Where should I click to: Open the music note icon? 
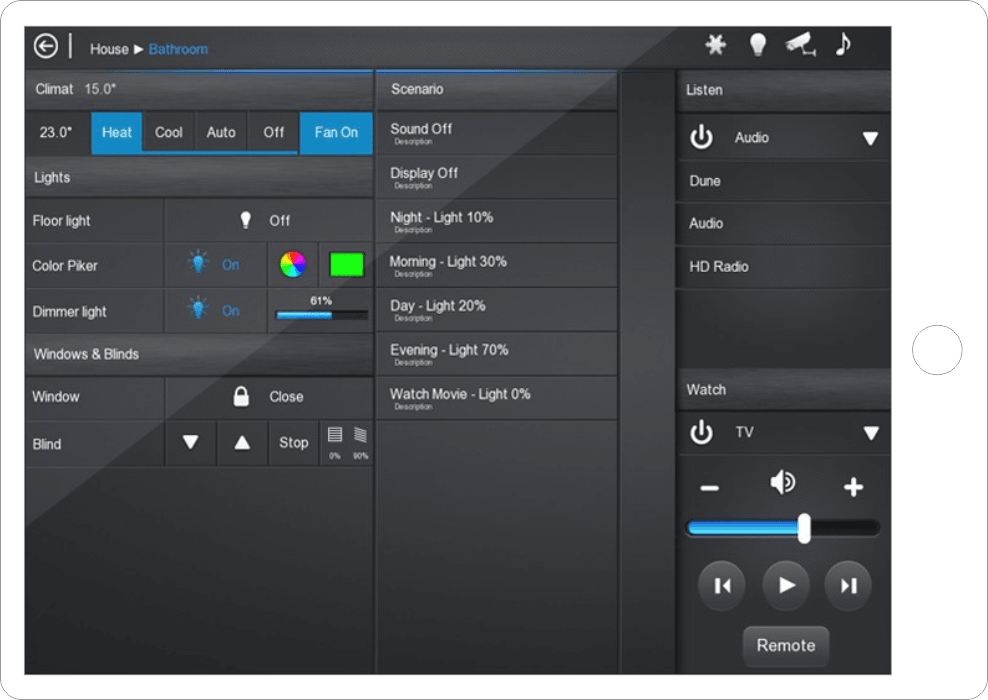point(843,45)
